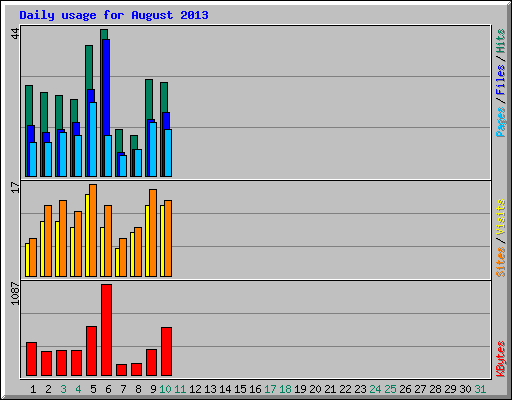Select day "27" on the x-axis
The height and width of the screenshot is (400, 512).
point(420,389)
